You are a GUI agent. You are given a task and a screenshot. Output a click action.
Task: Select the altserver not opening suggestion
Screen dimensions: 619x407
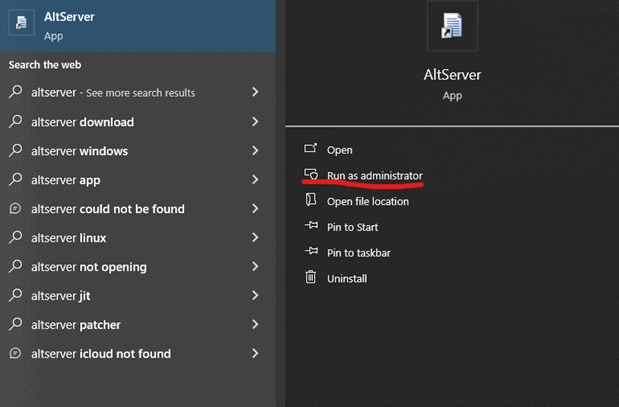[x=89, y=267]
